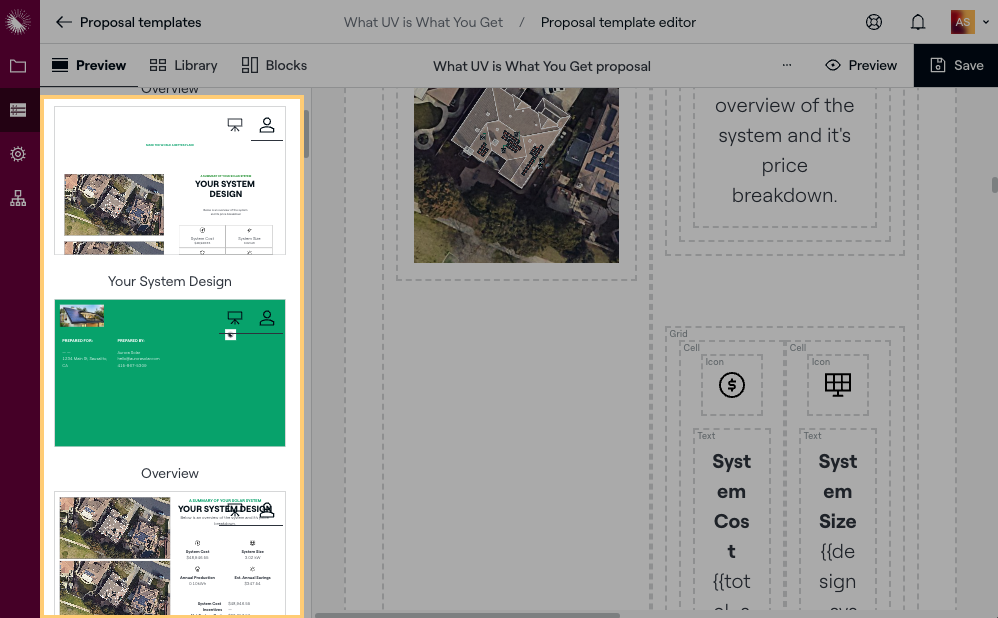998x618 pixels.
Task: Select the left panel Preview tab
Action: point(89,65)
